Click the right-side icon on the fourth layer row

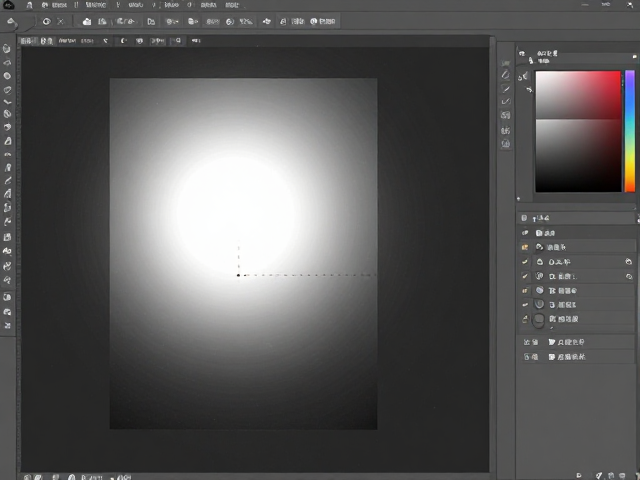tap(629, 276)
